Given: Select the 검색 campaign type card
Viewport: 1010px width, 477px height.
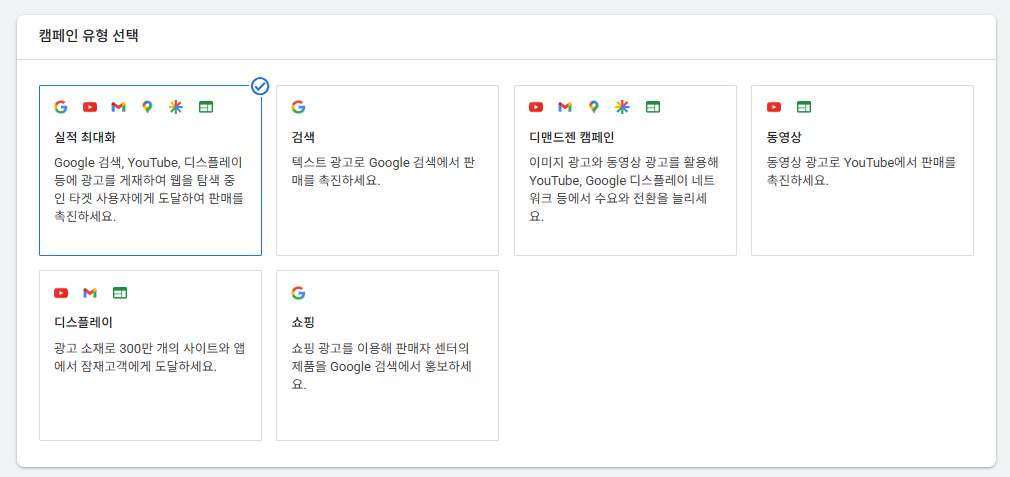Looking at the screenshot, I should [x=387, y=171].
